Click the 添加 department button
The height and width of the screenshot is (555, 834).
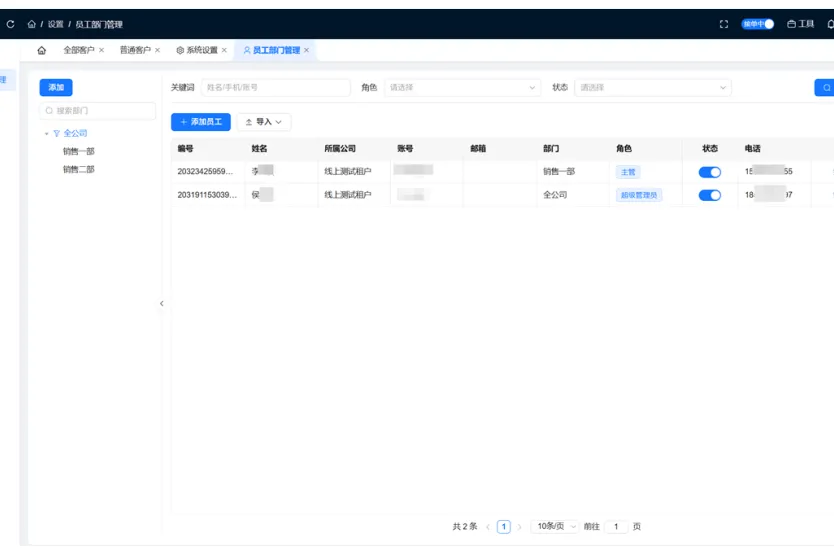(x=56, y=87)
